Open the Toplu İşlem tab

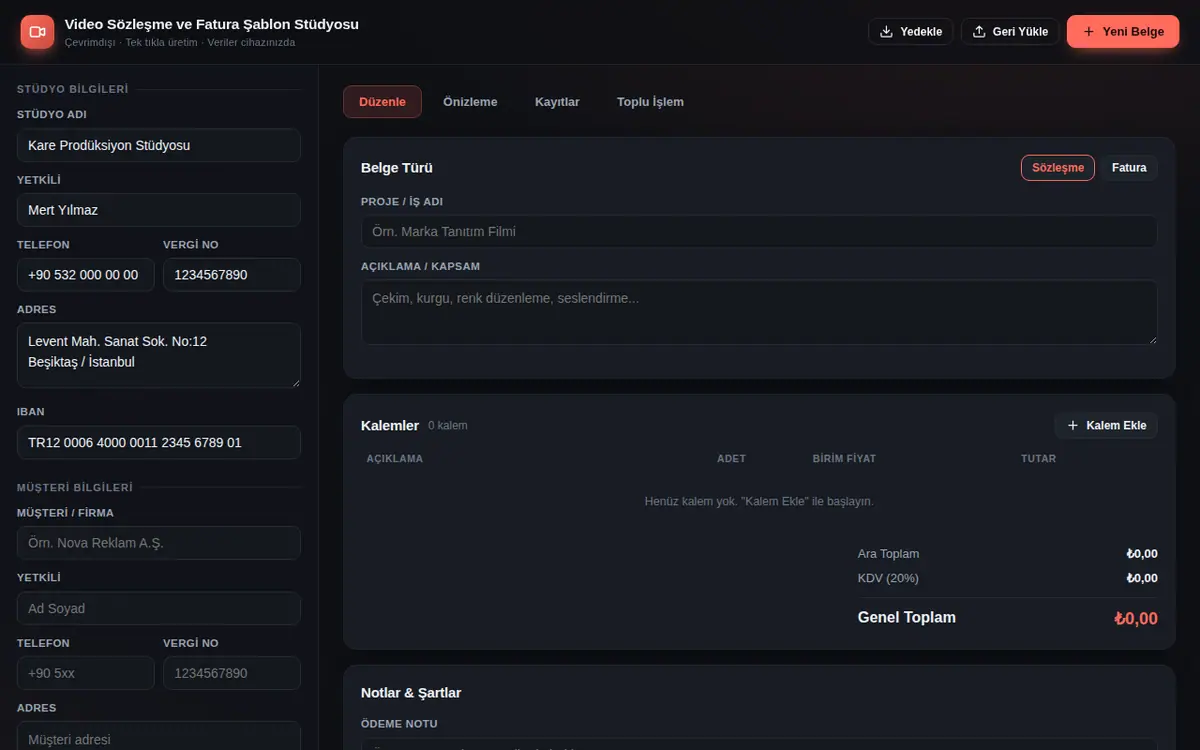(x=650, y=102)
